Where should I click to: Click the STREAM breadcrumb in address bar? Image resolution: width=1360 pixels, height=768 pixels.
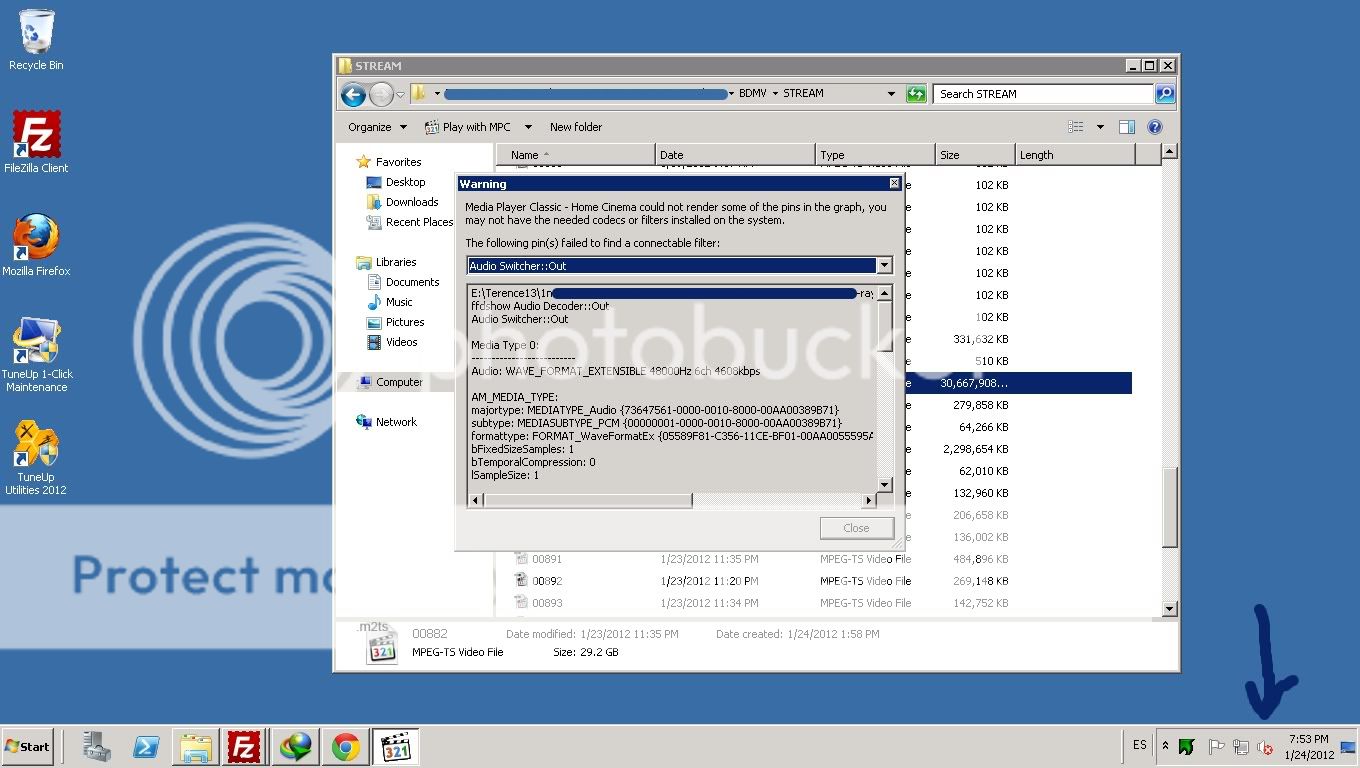click(x=803, y=93)
